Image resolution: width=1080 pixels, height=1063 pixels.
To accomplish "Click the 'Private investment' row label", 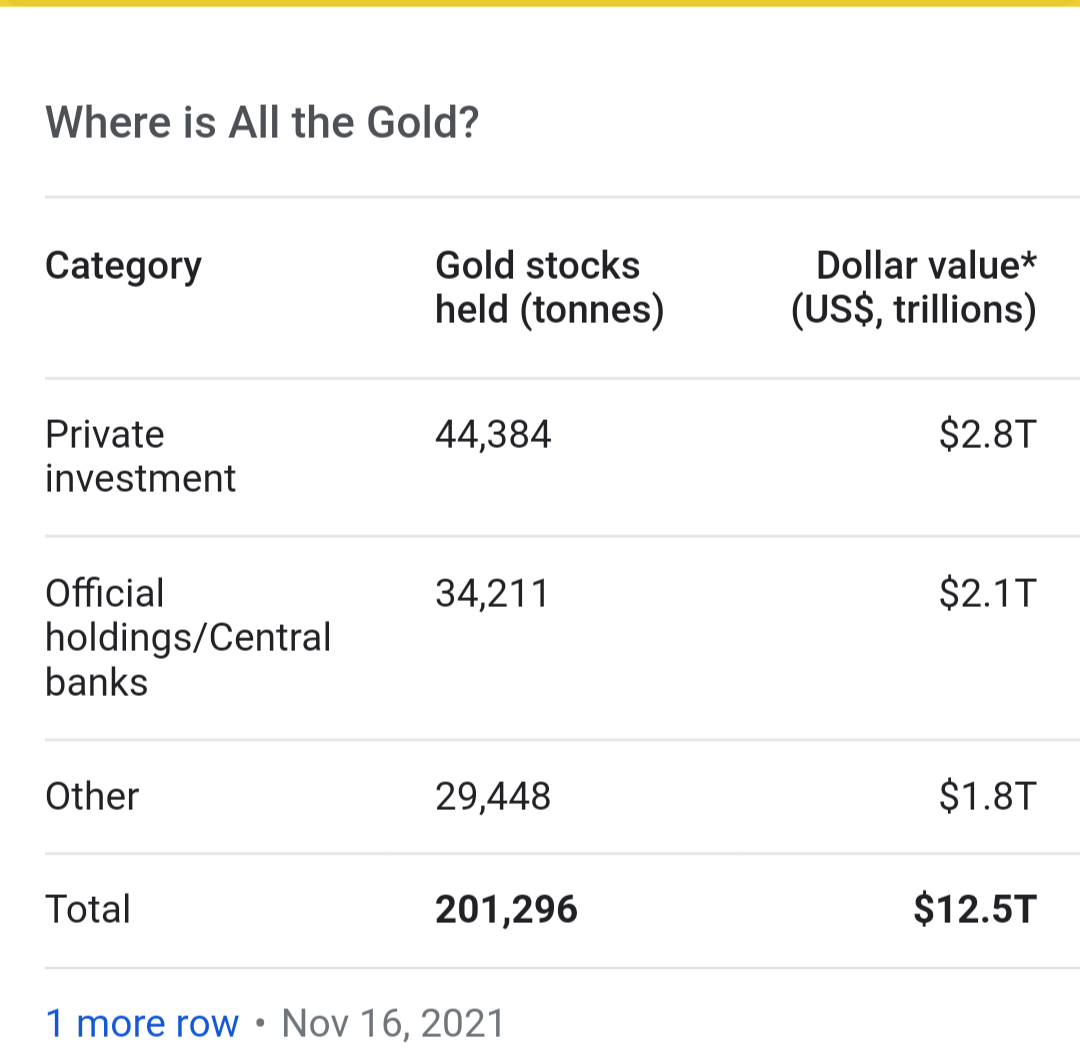I will pyautogui.click(x=141, y=456).
